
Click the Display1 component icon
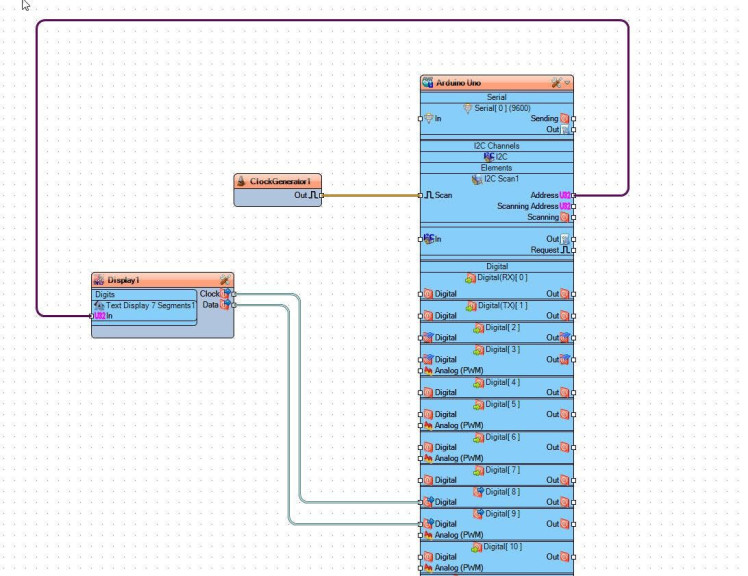tap(99, 280)
